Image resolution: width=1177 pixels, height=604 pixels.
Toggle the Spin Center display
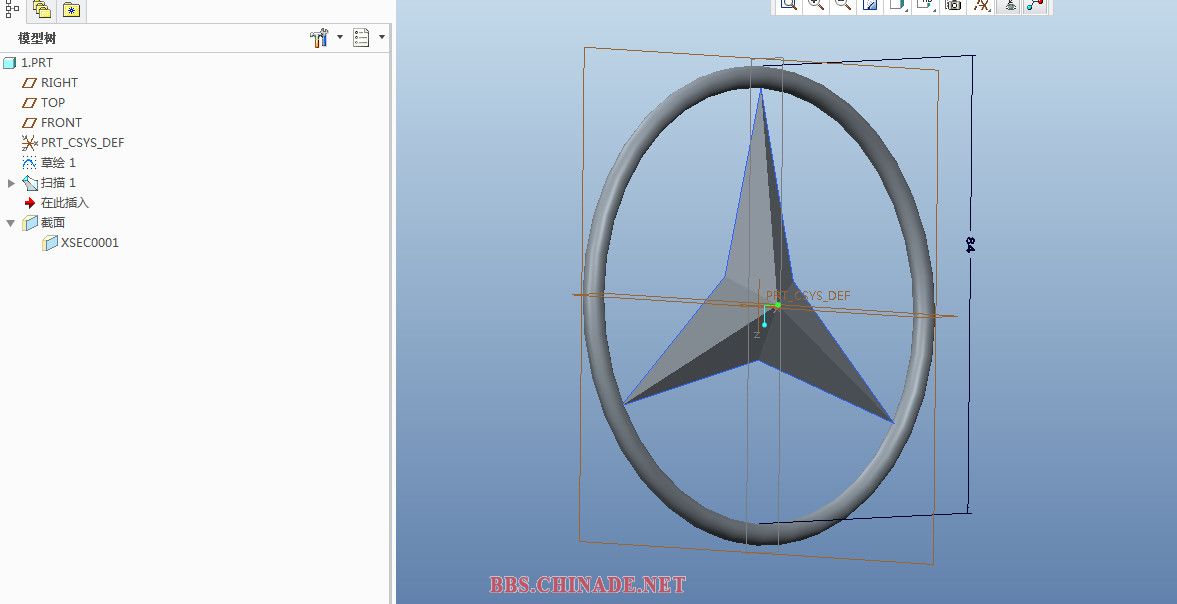click(1036, 5)
